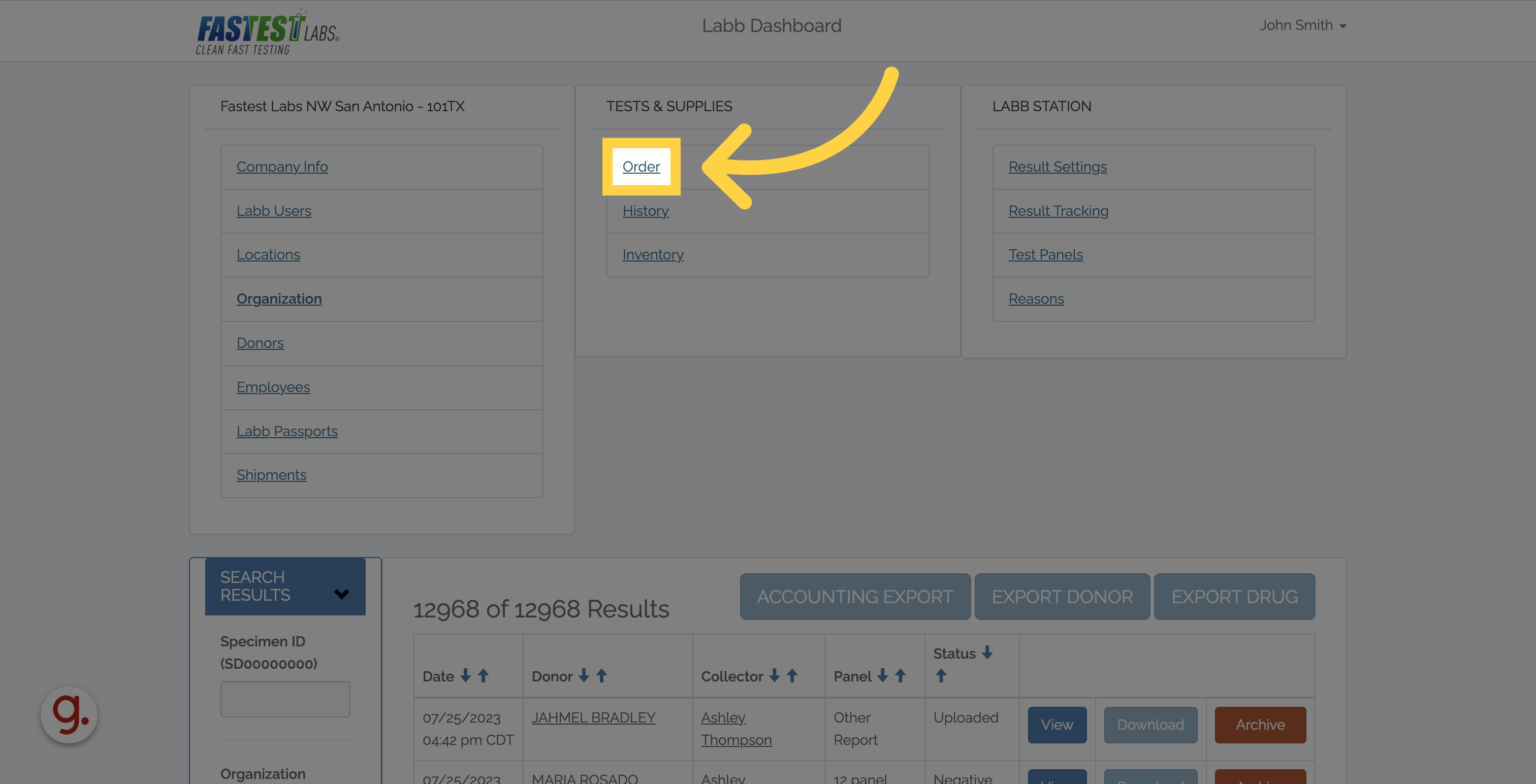Screen dimensions: 1536x784
Task: Click the '07/25/2023 04:42 pm CDT' date cell
Action: pos(468,729)
